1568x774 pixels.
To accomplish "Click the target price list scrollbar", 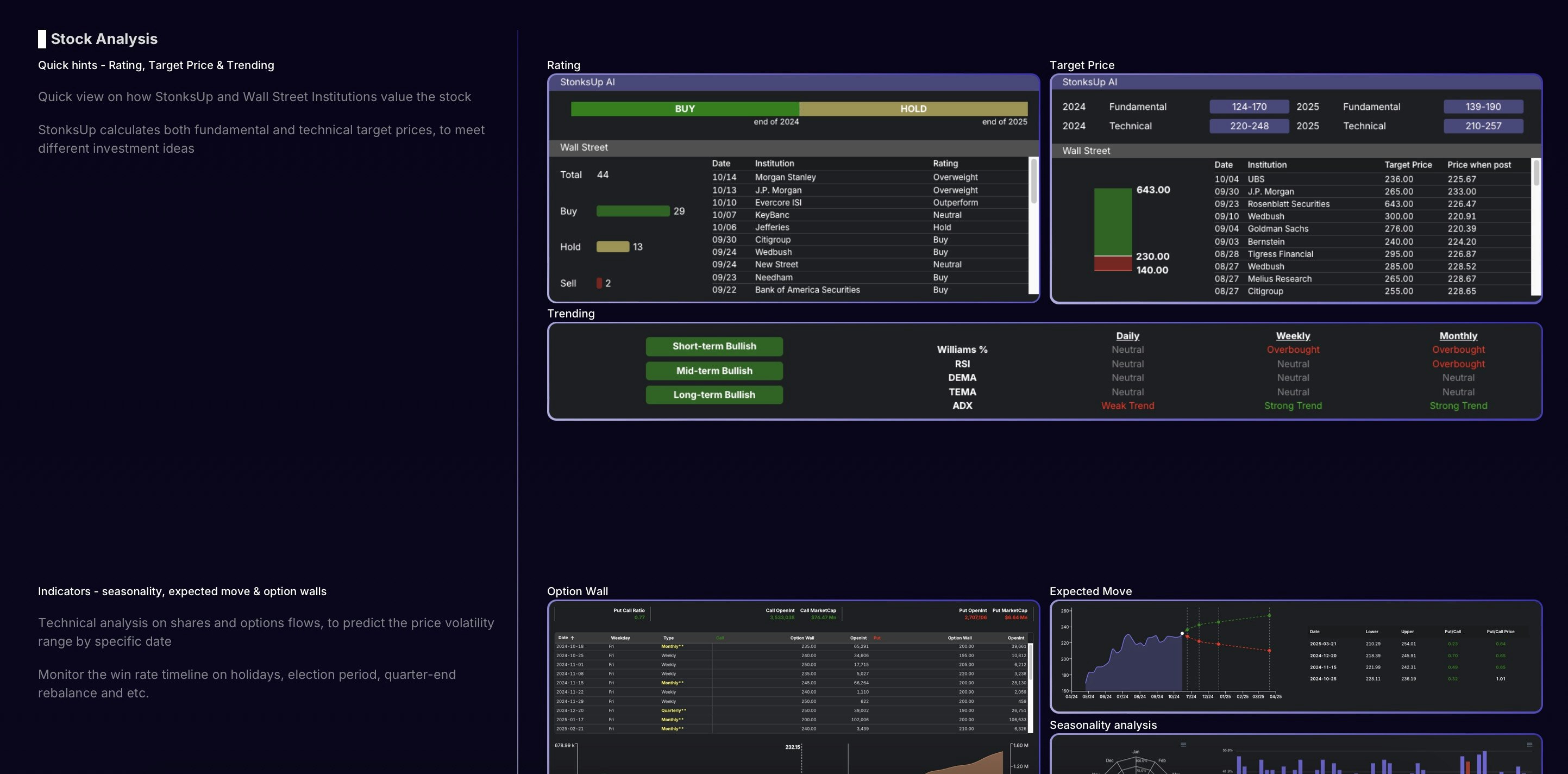I will (x=1536, y=173).
